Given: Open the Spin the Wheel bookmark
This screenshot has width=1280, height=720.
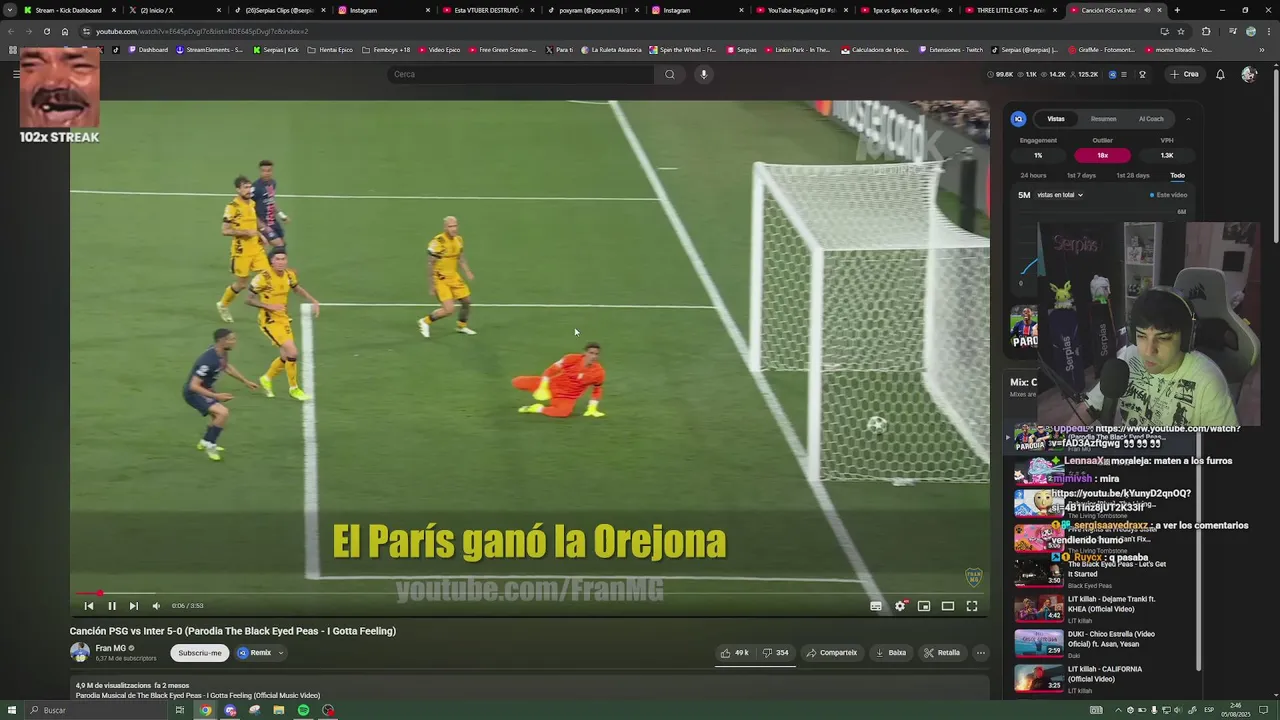Looking at the screenshot, I should (682, 49).
